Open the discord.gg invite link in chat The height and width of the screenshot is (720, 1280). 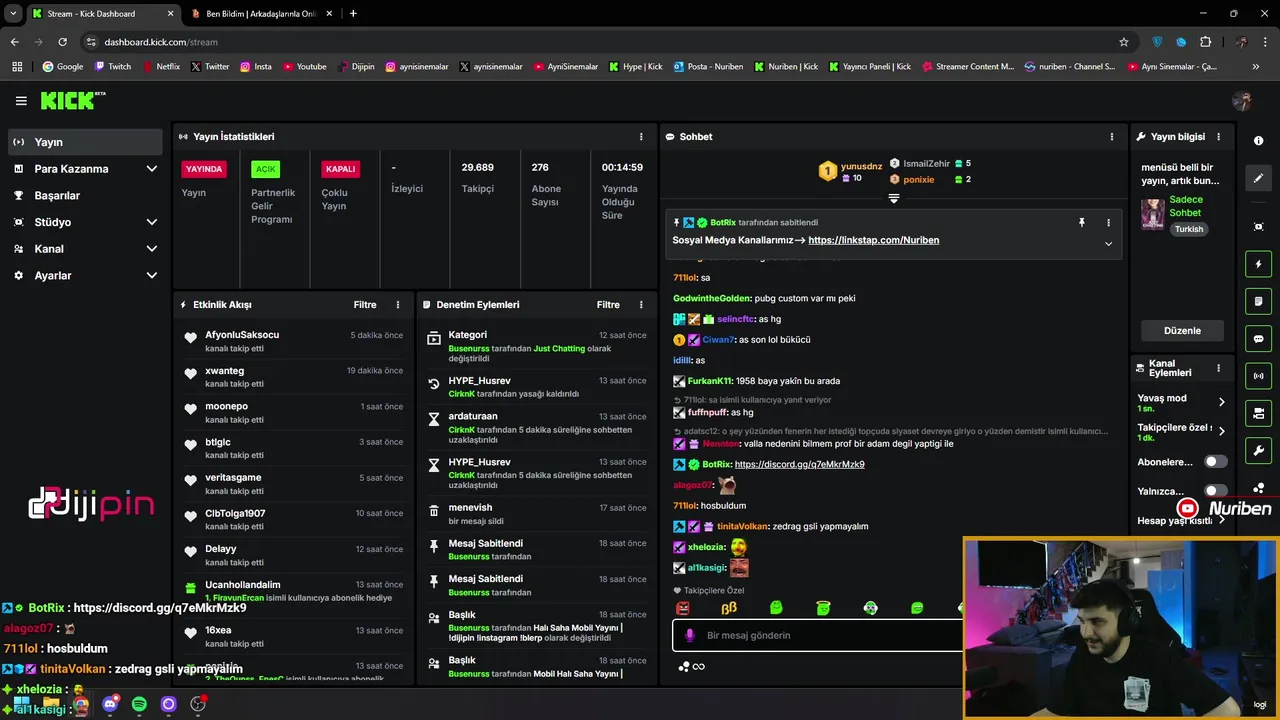[x=799, y=465]
